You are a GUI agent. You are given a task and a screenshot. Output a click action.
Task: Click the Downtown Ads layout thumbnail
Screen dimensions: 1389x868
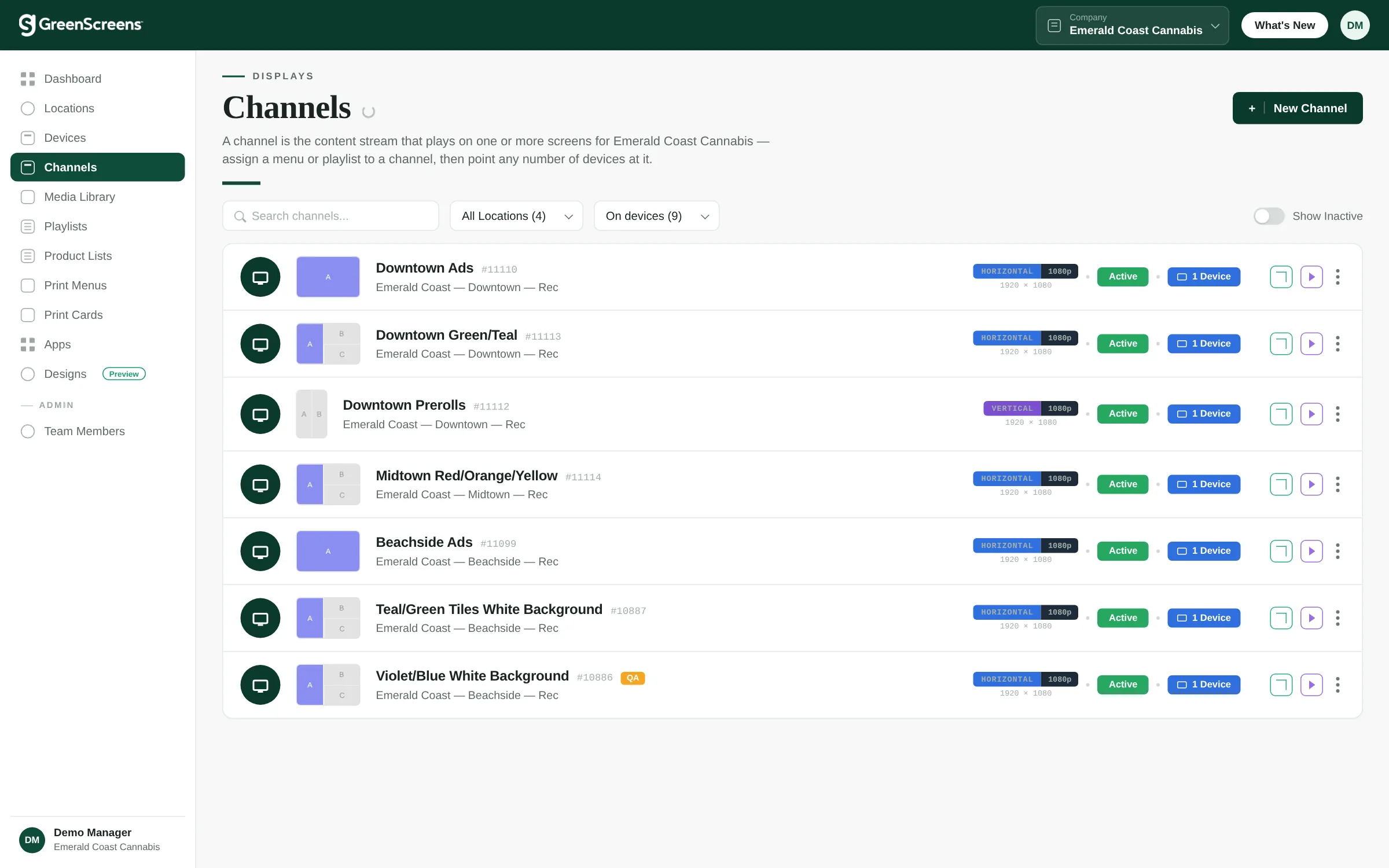(x=328, y=277)
